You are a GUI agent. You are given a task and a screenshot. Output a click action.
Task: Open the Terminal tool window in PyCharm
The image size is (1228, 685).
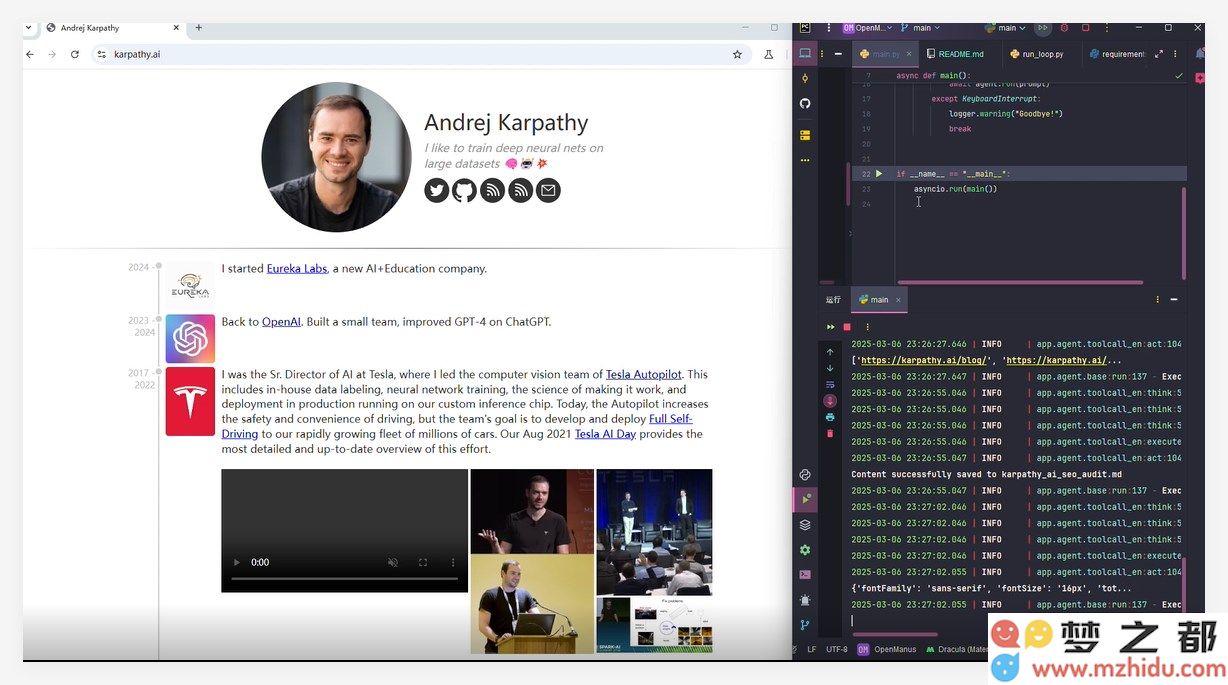[x=805, y=575]
